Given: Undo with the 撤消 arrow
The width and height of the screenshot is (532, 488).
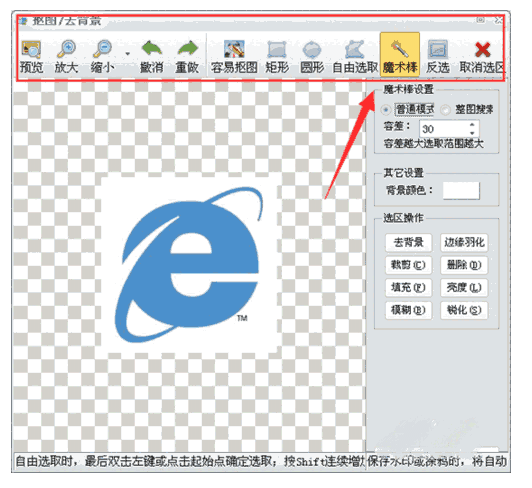Looking at the screenshot, I should click(152, 56).
